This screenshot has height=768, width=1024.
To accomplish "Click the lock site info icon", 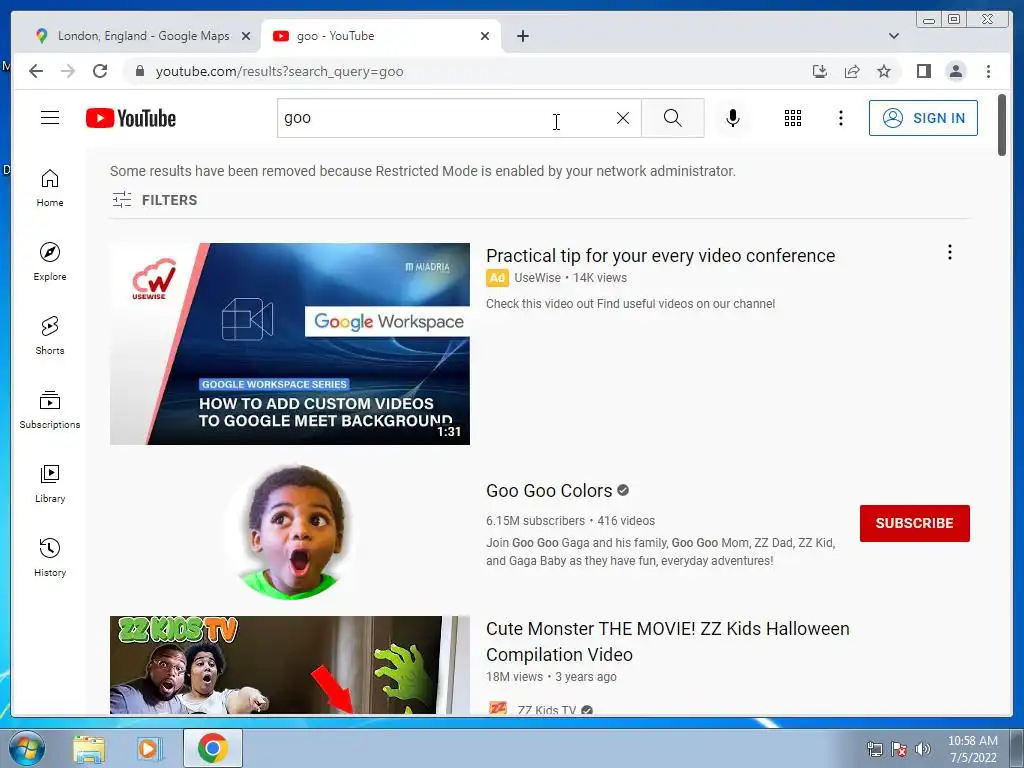I will (x=139, y=71).
